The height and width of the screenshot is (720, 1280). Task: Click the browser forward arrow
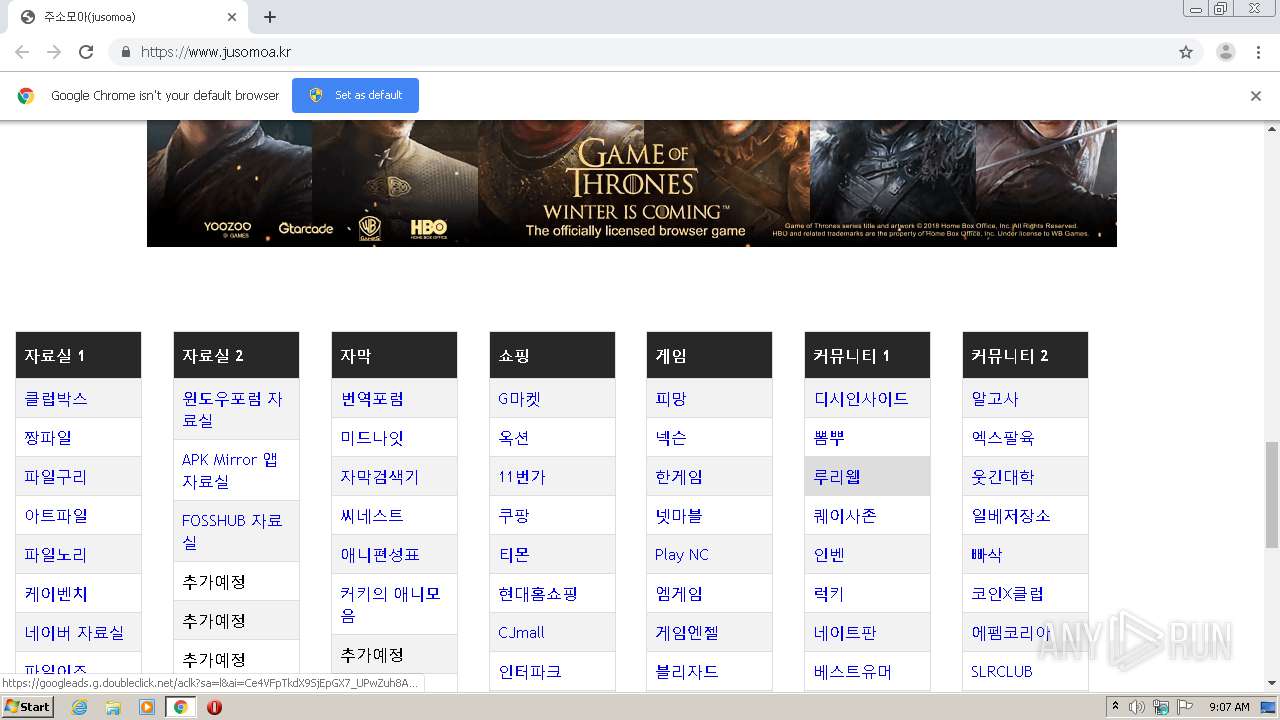pos(54,52)
